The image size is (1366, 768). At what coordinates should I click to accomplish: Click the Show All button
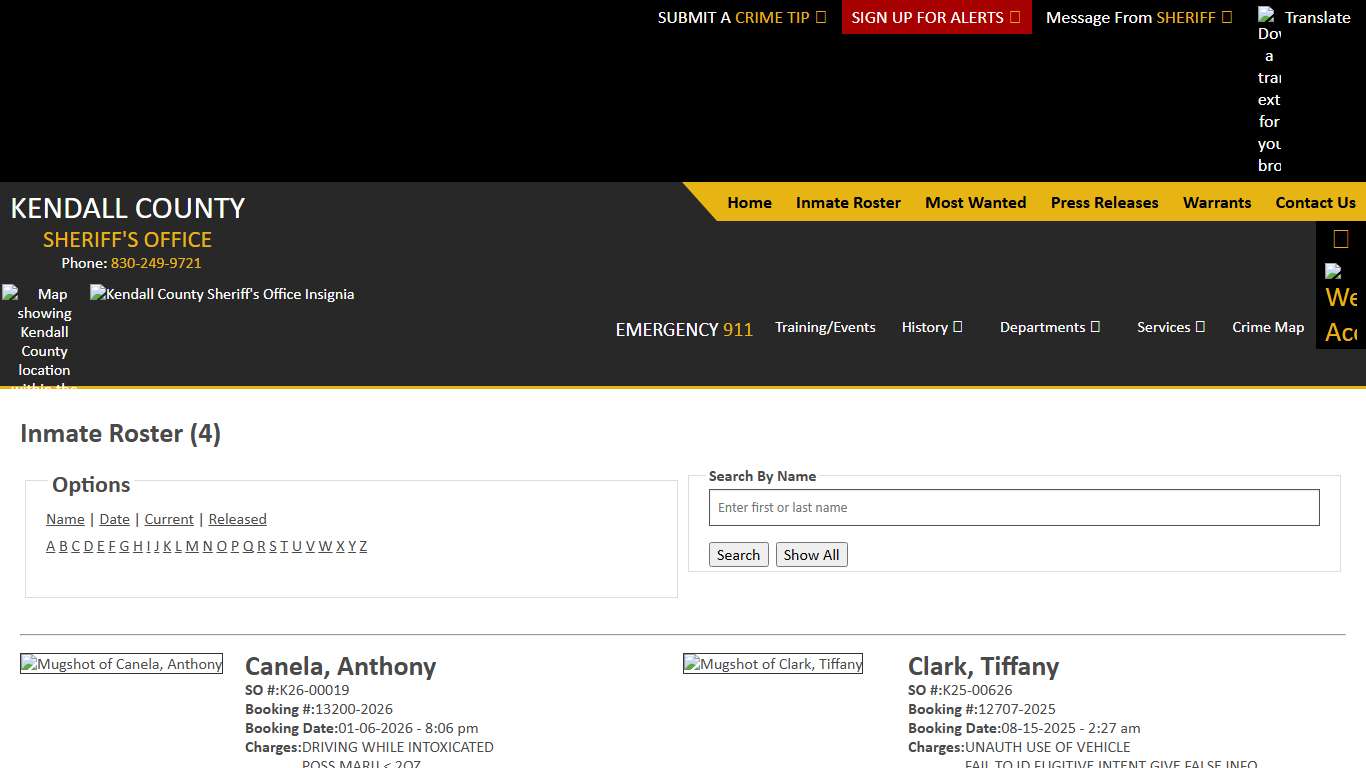click(811, 554)
